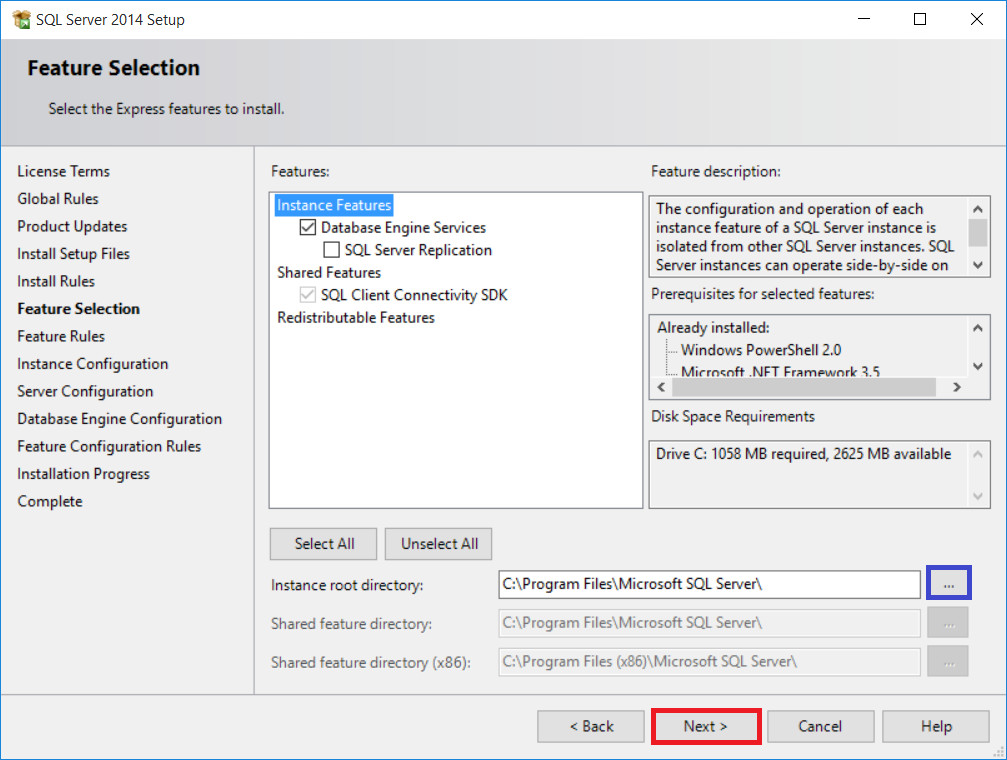Enable SQL Server Replication checkbox
The height and width of the screenshot is (760, 1007).
(x=331, y=250)
